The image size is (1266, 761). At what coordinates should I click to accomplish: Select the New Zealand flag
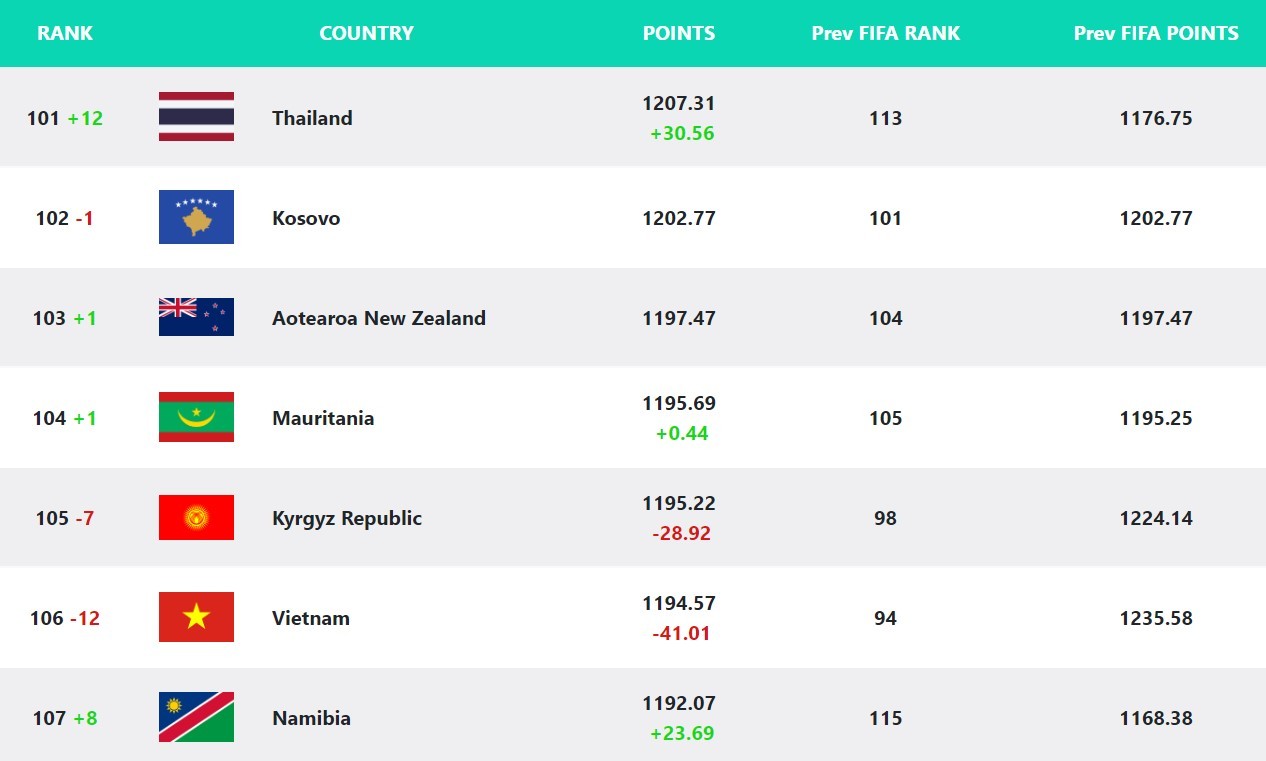tap(196, 317)
